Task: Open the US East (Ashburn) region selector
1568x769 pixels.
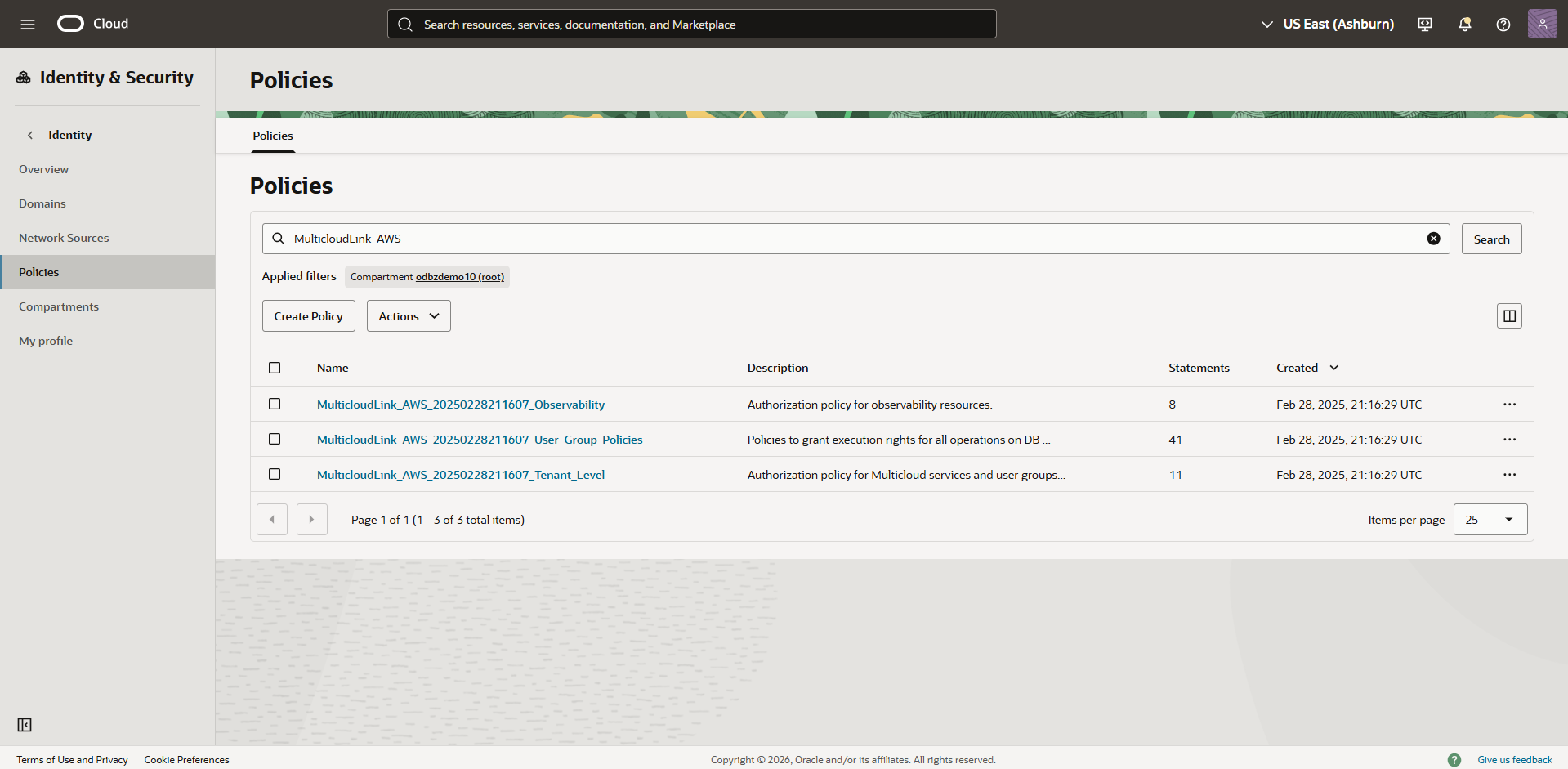Action: point(1327,25)
